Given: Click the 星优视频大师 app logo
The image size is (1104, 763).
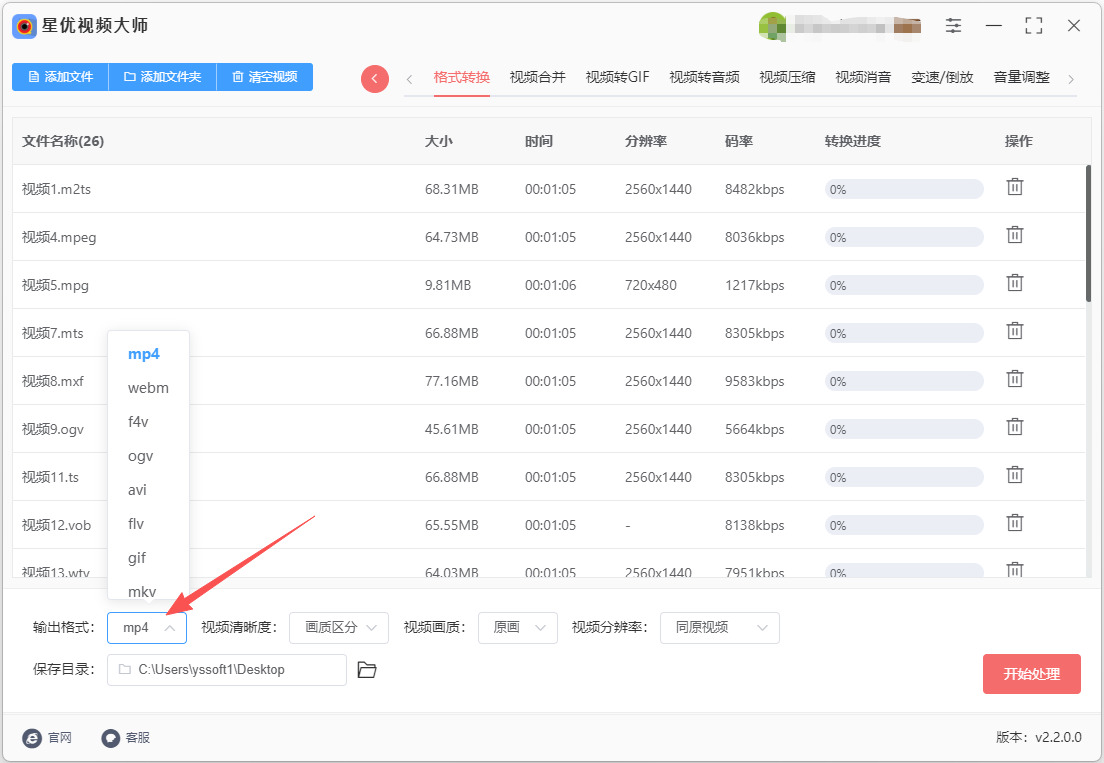Looking at the screenshot, I should click(x=25, y=27).
